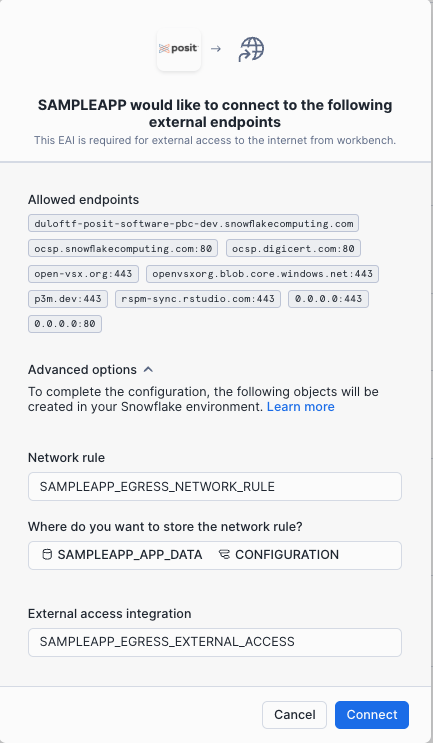The width and height of the screenshot is (433, 743).
Task: Cancel the external endpoints dialog
Action: (295, 715)
